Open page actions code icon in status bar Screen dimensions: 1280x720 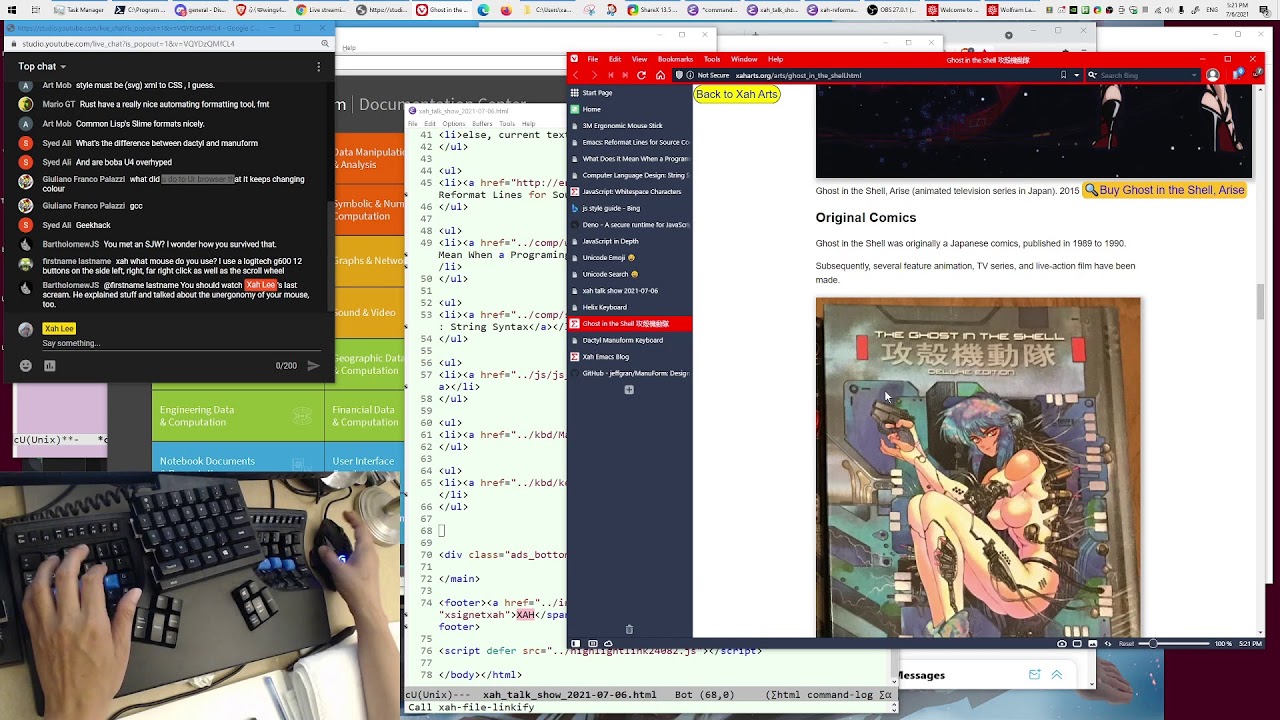(1108, 643)
